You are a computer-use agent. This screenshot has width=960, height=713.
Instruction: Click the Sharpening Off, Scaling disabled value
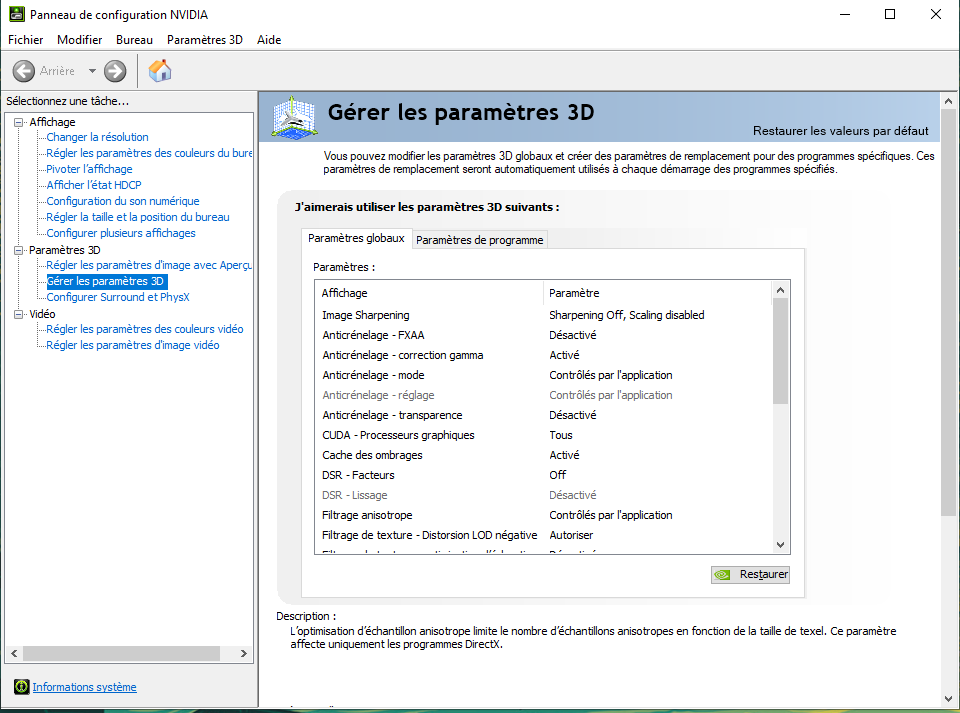tap(626, 315)
